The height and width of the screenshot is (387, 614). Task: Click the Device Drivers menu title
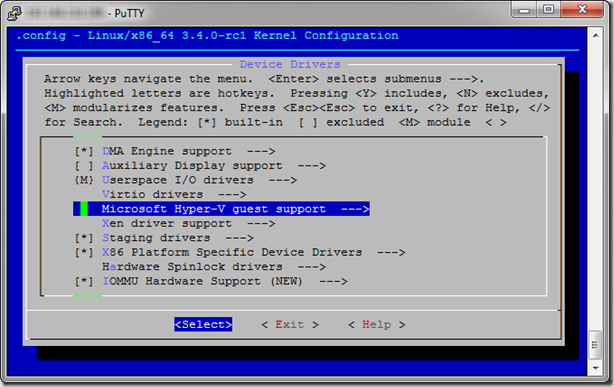[290, 64]
